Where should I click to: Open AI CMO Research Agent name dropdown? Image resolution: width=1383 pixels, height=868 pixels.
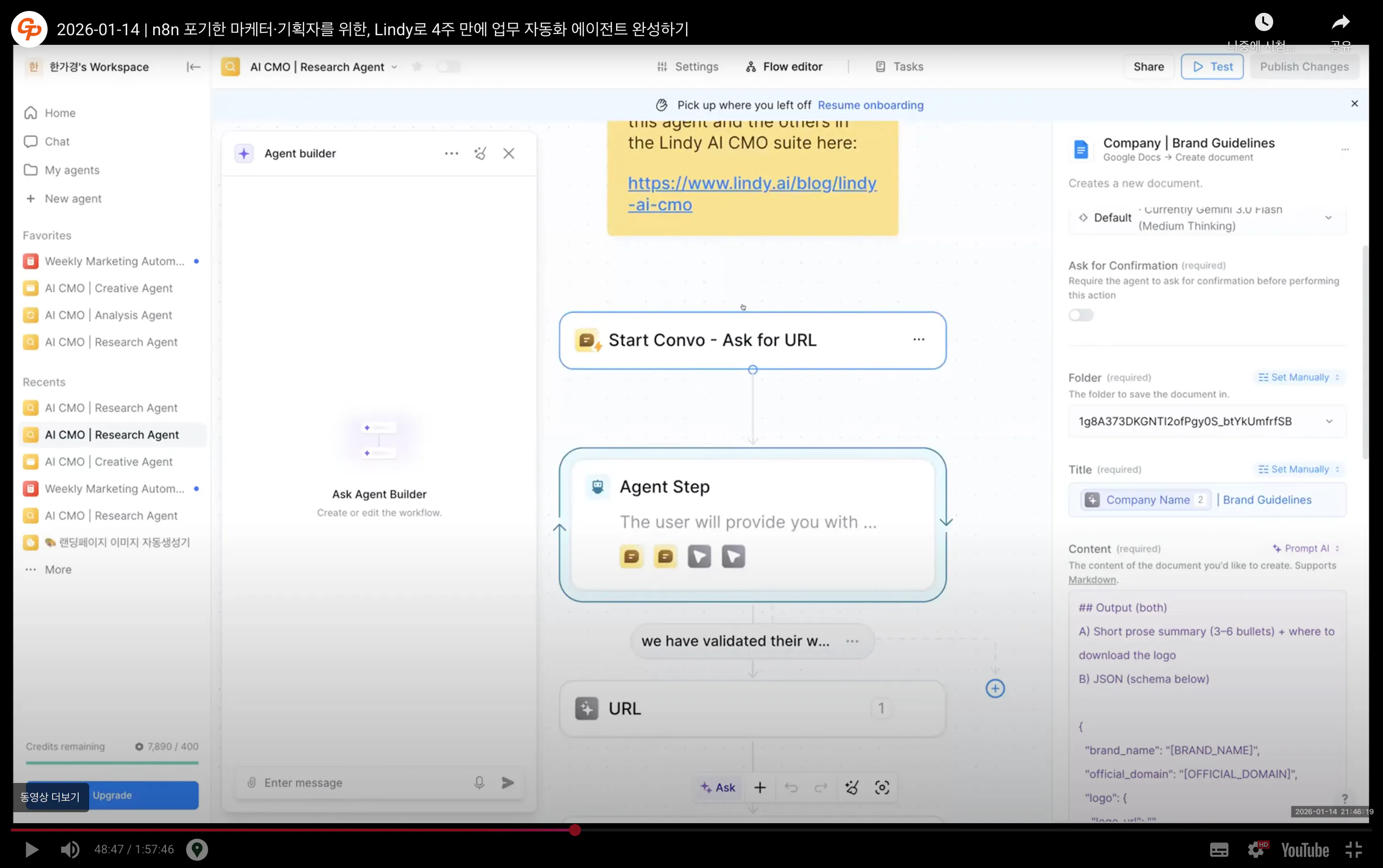coord(394,67)
